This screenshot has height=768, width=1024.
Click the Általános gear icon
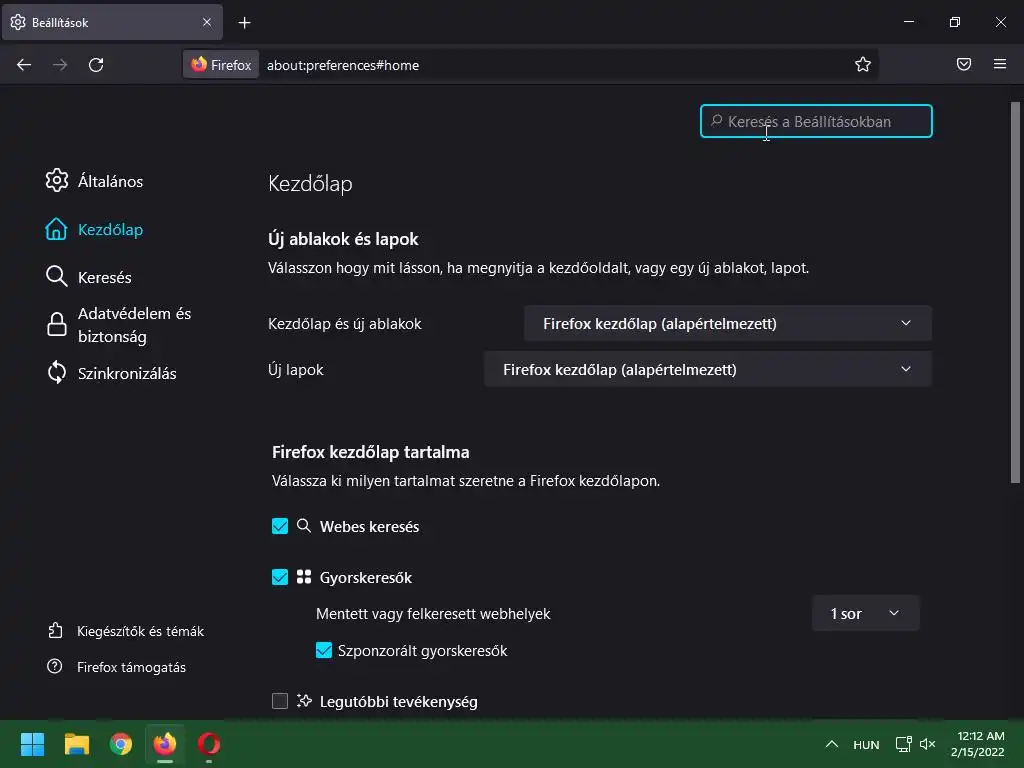click(57, 180)
